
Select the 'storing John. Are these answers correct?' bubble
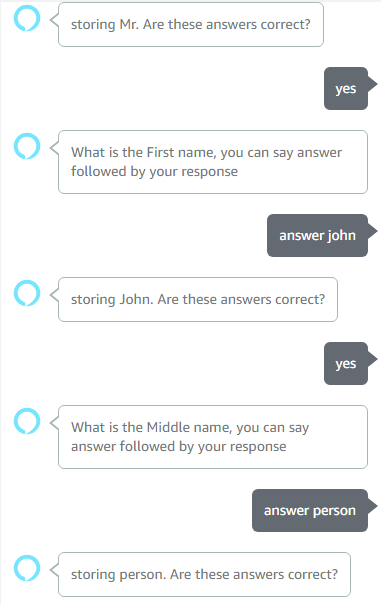(198, 299)
